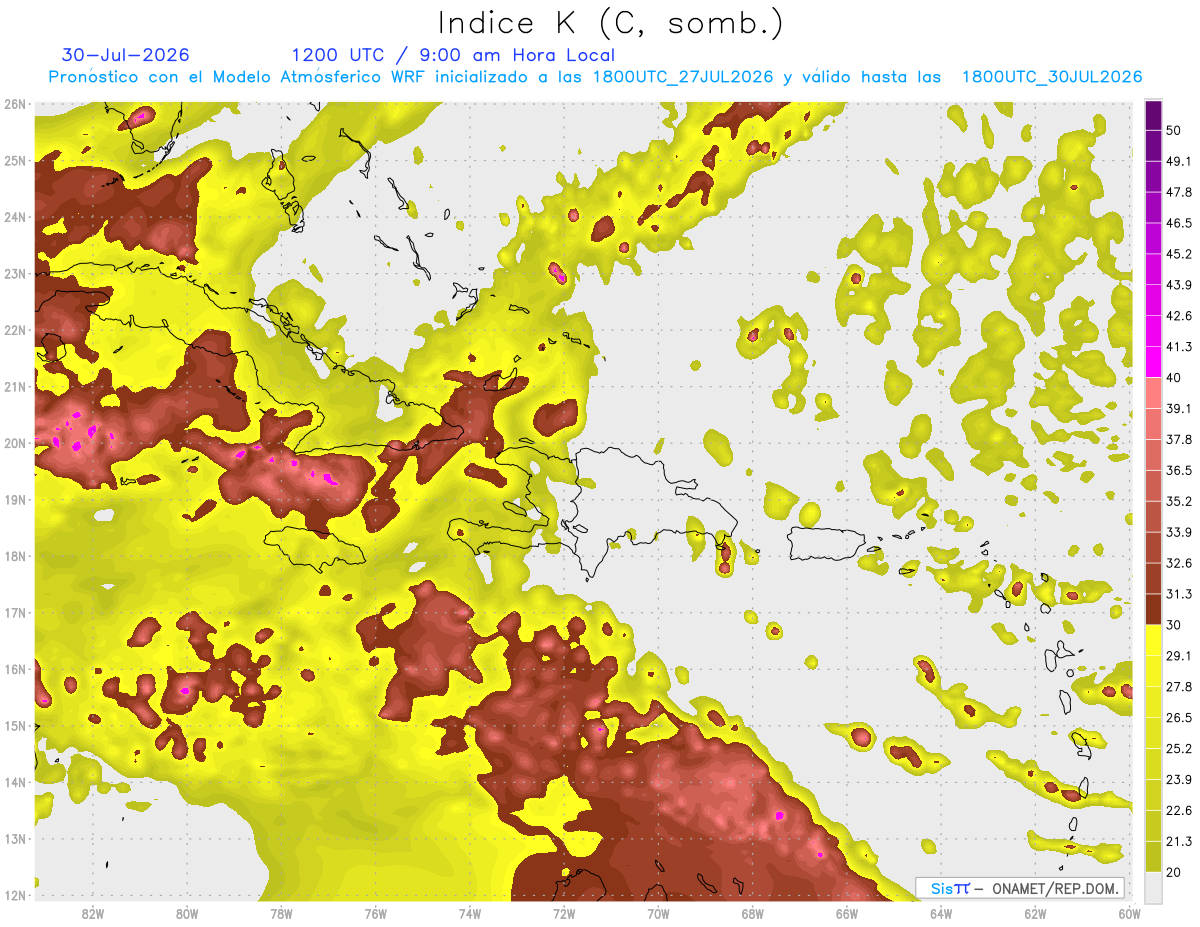This screenshot has width=1200, height=927.
Task: Click the 24N latitude label
Action: [15, 217]
